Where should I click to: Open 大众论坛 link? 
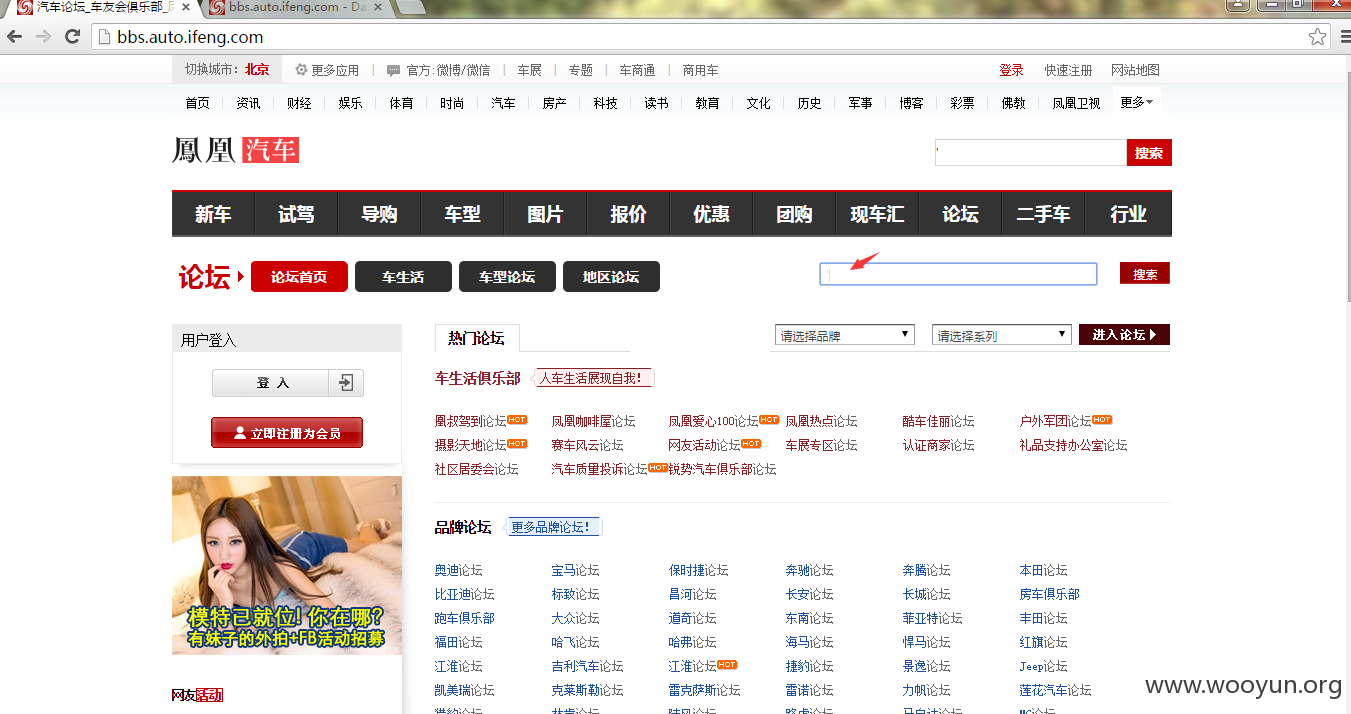pos(575,618)
